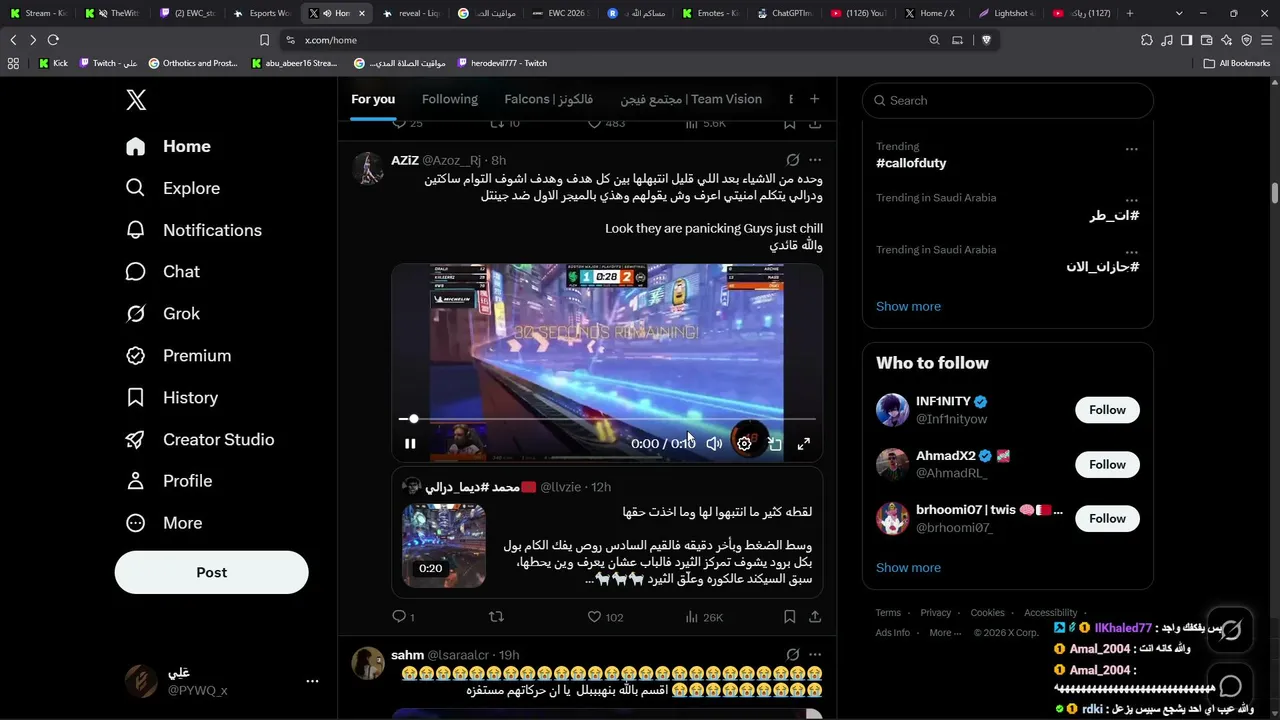Open the Premium verified badge icon
Image resolution: width=1280 pixels, height=720 pixels.
pyautogui.click(x=136, y=356)
